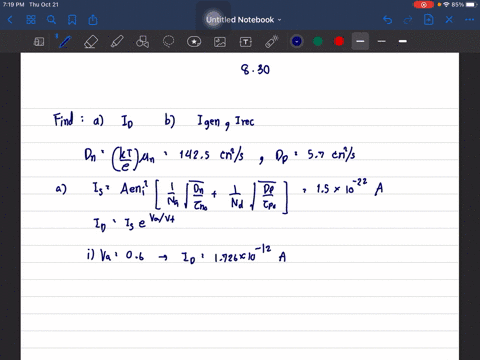The image size is (480, 360).
Task: Select the Lasso tool
Action: pos(168,42)
